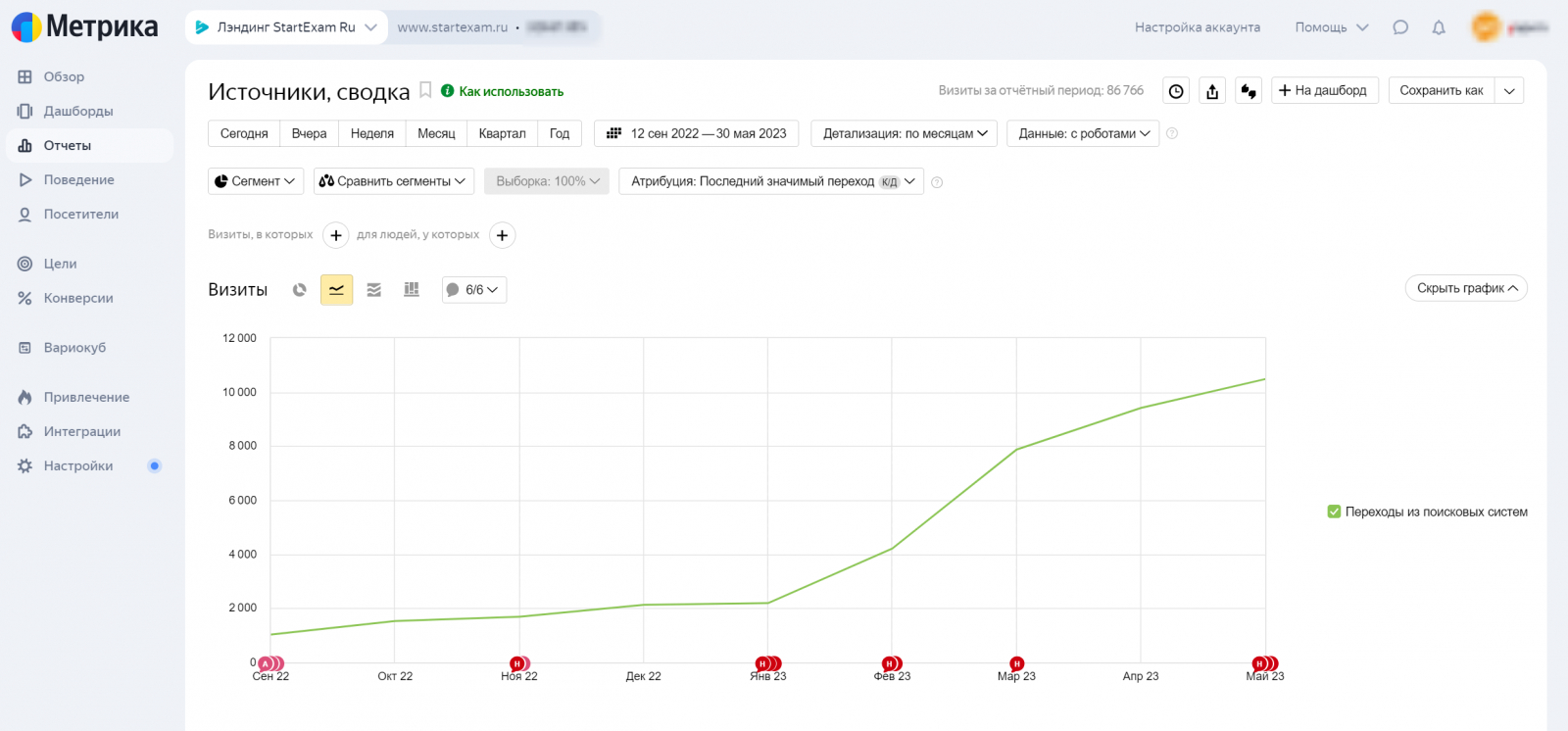Viewport: 1568px width, 731px height.
Task: Select the Квартал period
Action: click(x=502, y=133)
